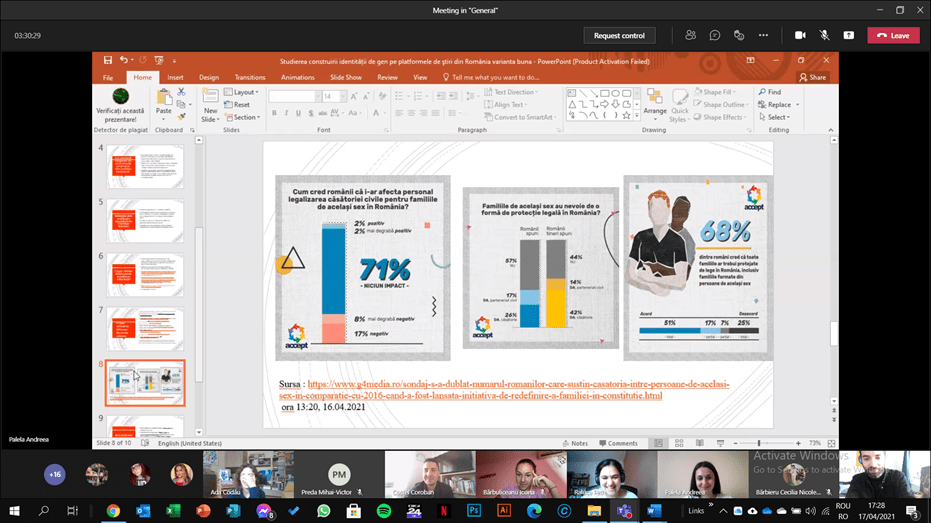Open the share content tray
Screen dimensions: 931x523
tap(849, 35)
